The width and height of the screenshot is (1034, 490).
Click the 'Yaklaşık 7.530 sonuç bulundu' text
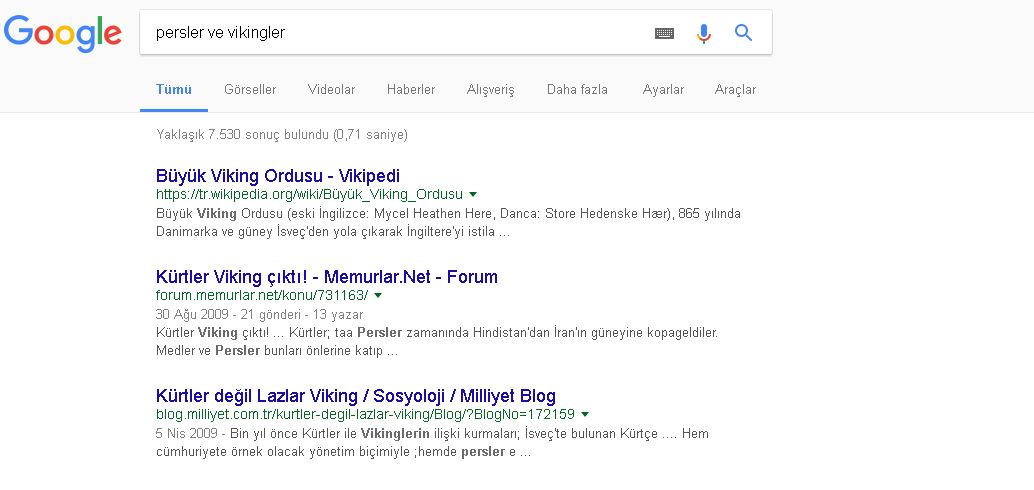[x=282, y=135]
